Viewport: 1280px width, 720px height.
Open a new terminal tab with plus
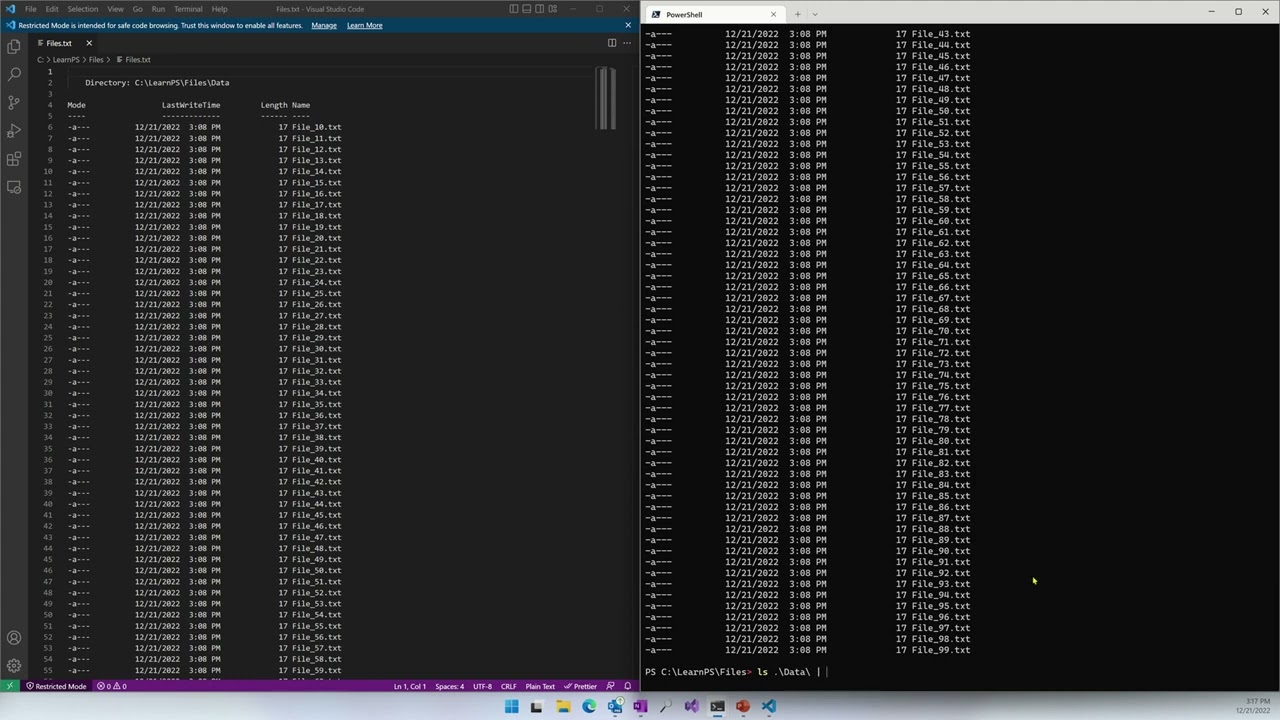tap(797, 14)
